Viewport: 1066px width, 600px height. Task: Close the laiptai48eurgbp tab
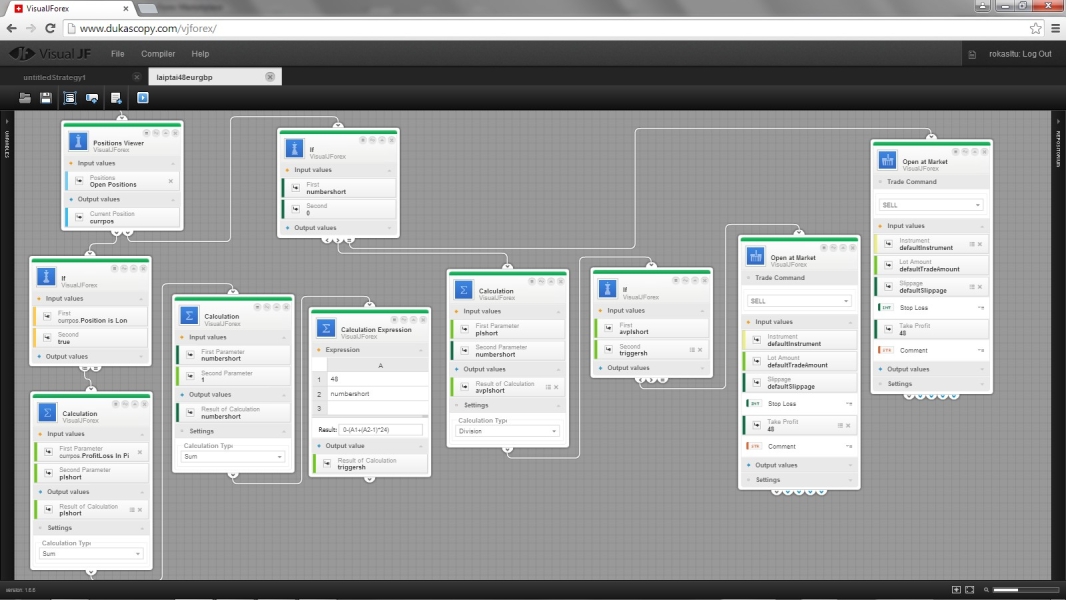tap(270, 77)
